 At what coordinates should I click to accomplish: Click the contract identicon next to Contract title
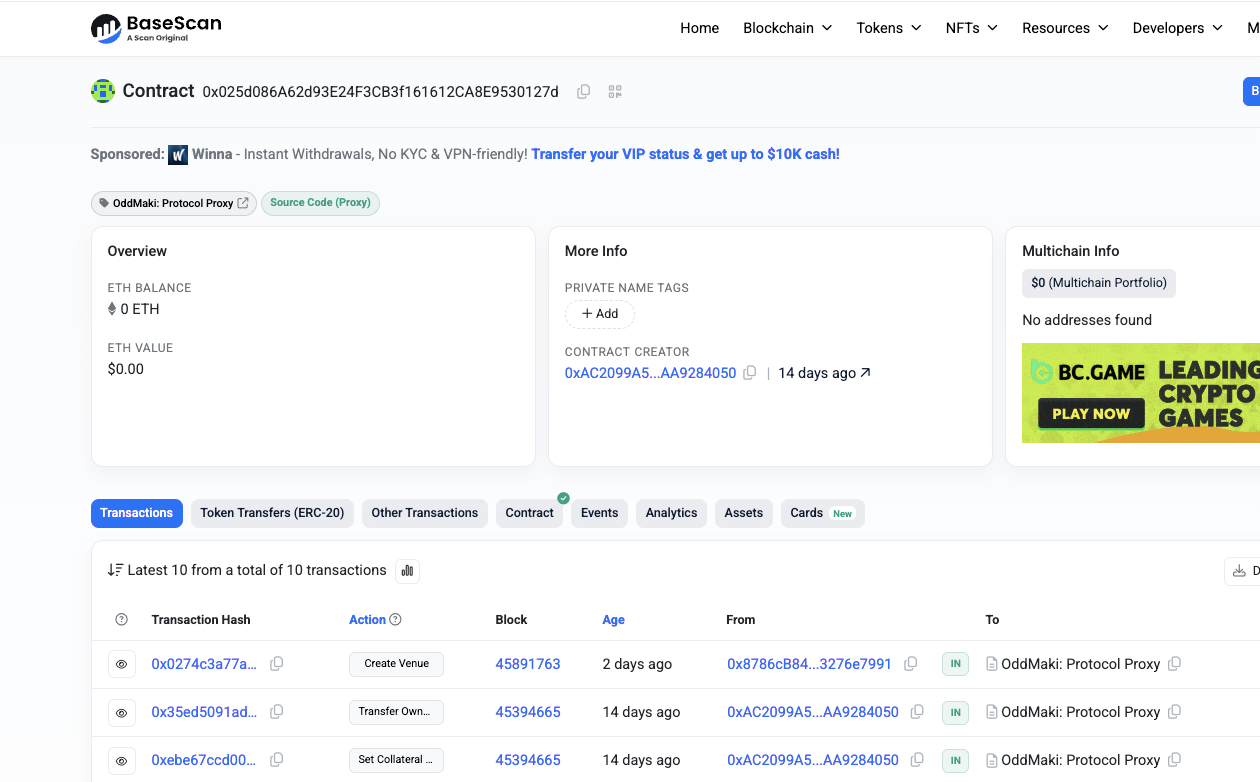tap(103, 91)
